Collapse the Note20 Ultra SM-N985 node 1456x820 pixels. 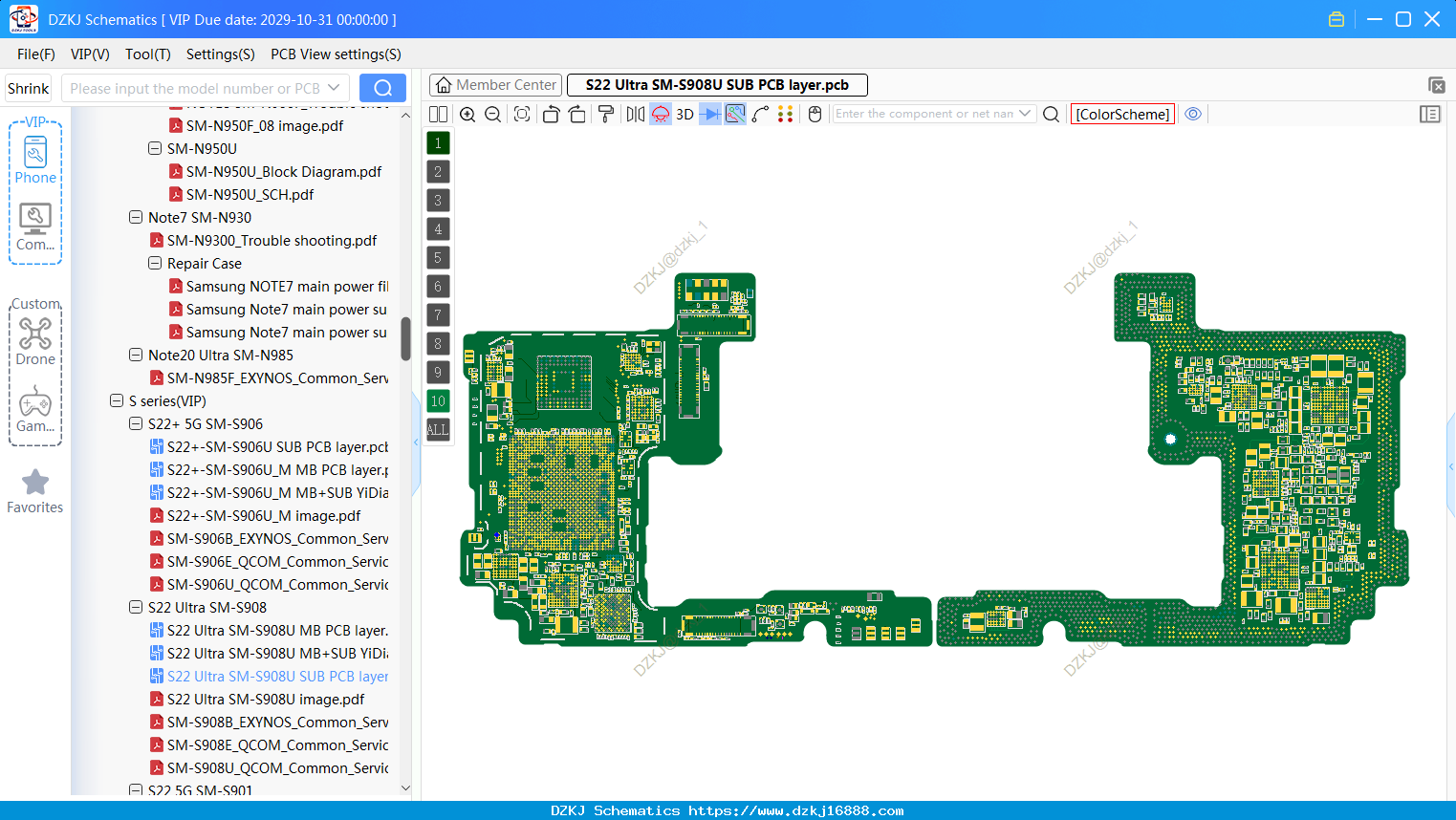point(136,355)
